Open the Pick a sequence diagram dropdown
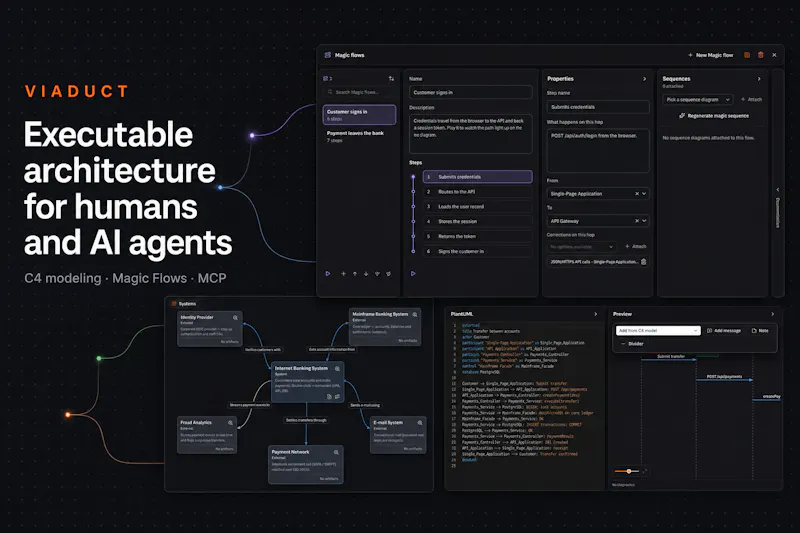The image size is (800, 533). pos(698,99)
